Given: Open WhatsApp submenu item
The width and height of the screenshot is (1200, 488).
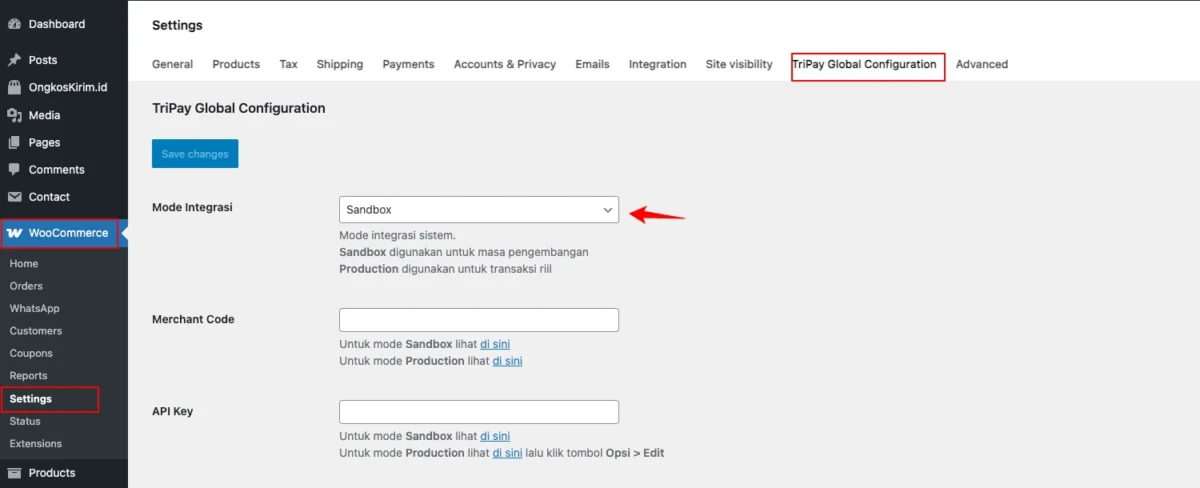Looking at the screenshot, I should pos(35,309).
